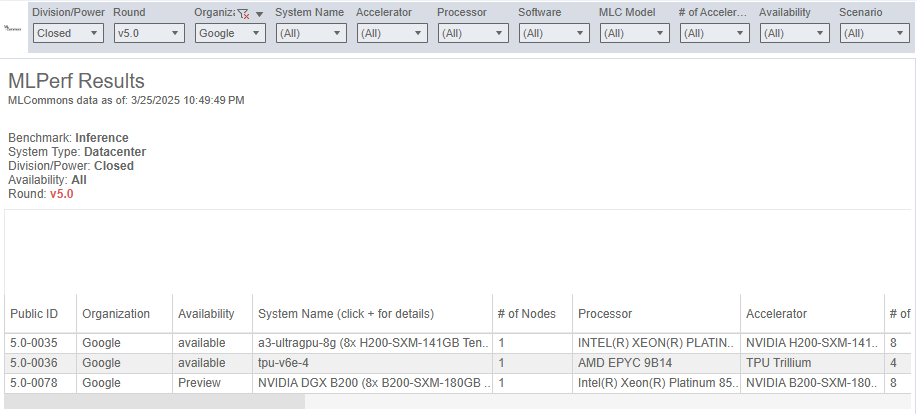917x414 pixels.
Task: Open the Round dropdown set to v5.0
Action: (149, 33)
